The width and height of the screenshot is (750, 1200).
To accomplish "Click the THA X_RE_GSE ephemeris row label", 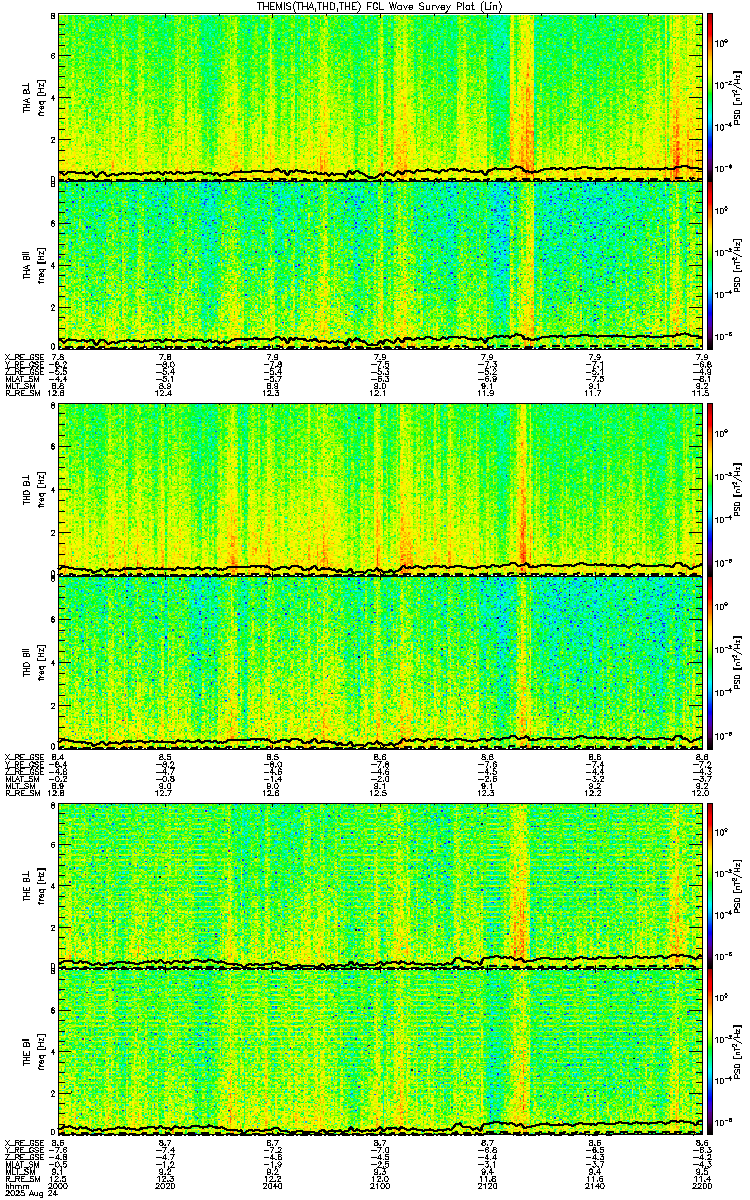I will pos(23,357).
